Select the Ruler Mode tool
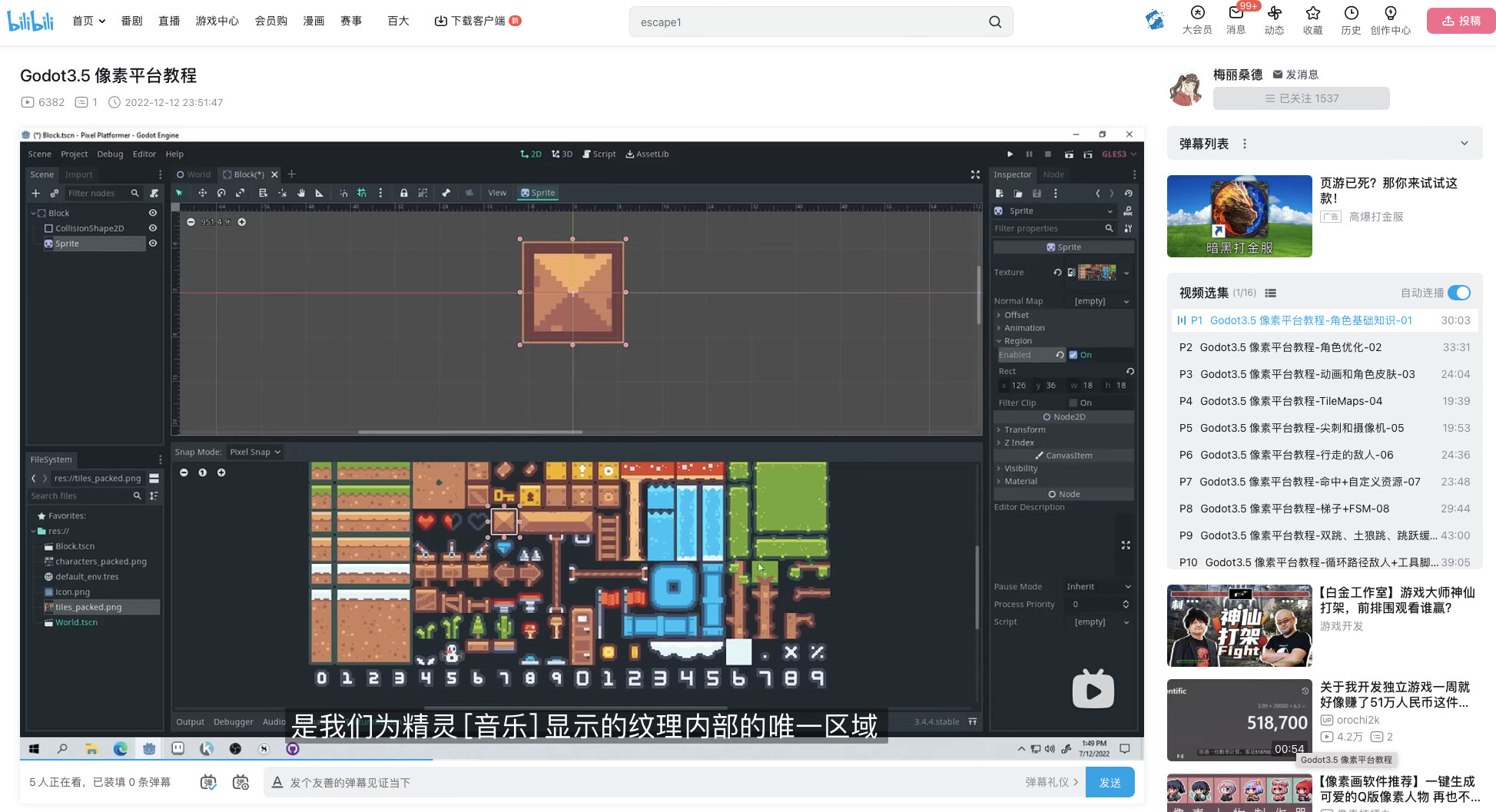Viewport: 1496px width, 812px height. [320, 193]
